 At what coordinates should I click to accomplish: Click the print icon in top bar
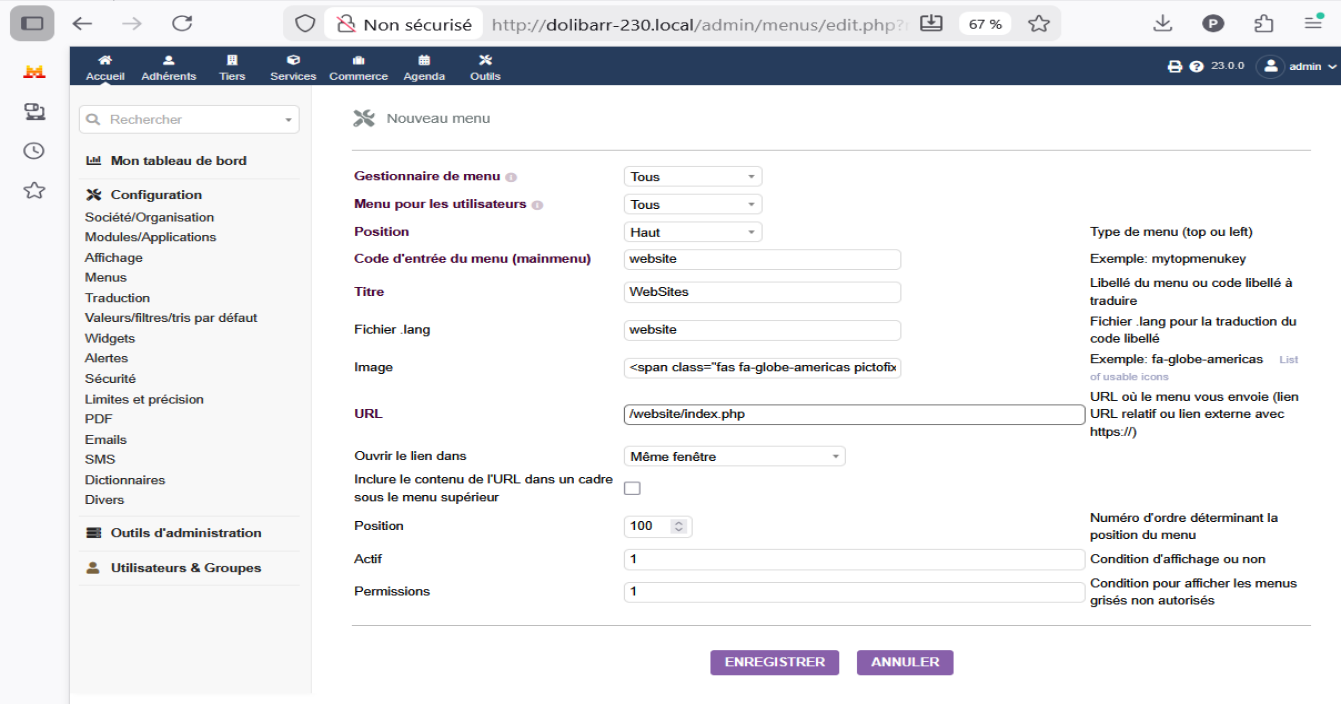pyautogui.click(x=1175, y=67)
